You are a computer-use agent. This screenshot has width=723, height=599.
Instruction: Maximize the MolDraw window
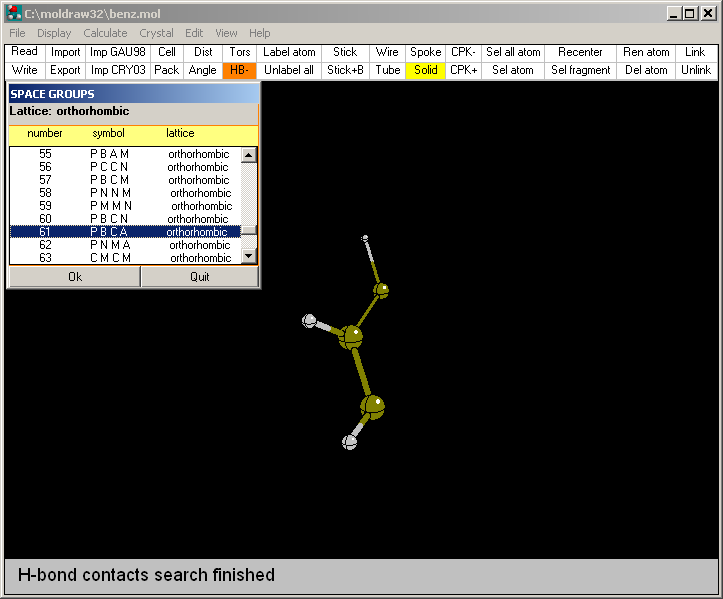[690, 13]
